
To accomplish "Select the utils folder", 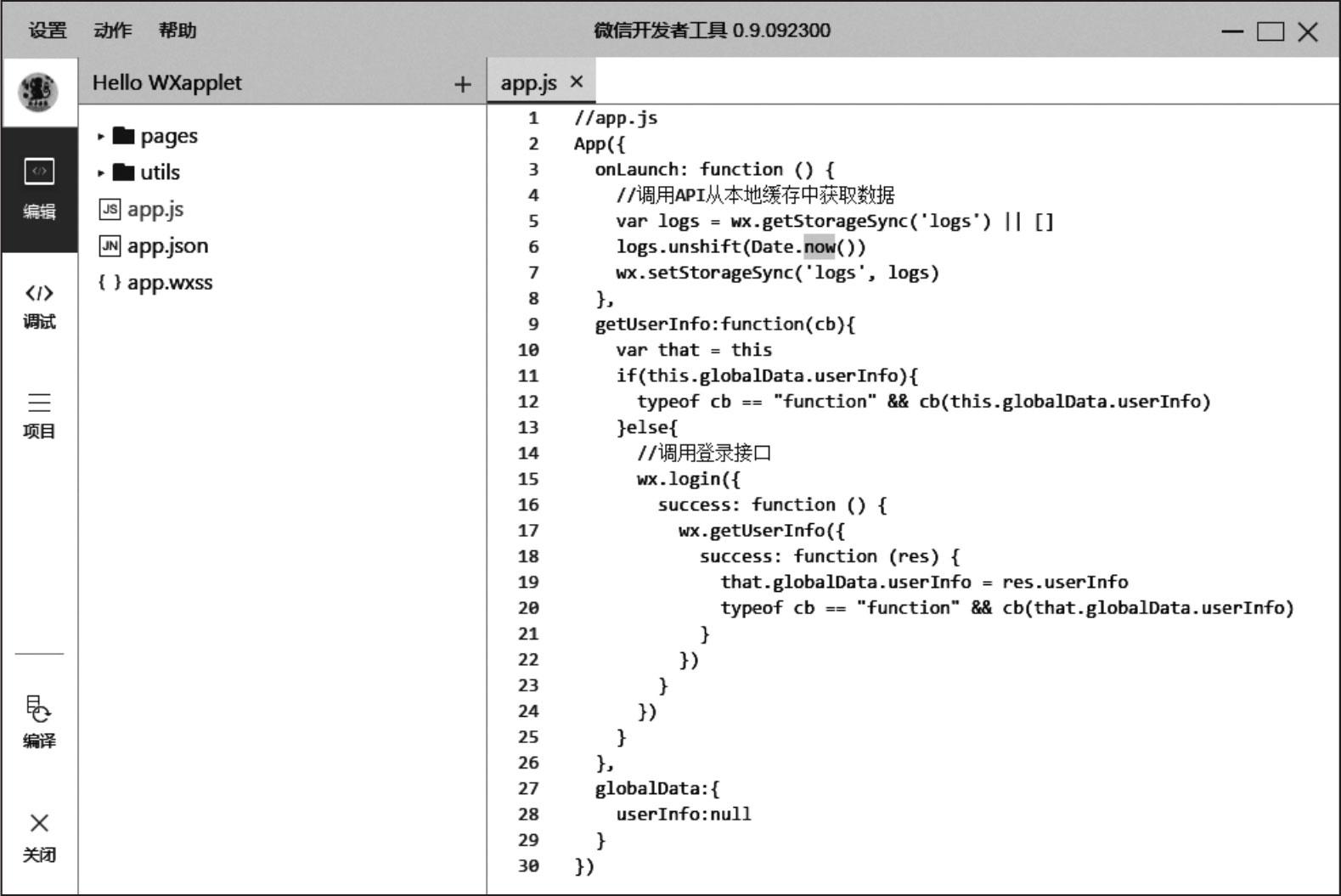I will pos(146,172).
